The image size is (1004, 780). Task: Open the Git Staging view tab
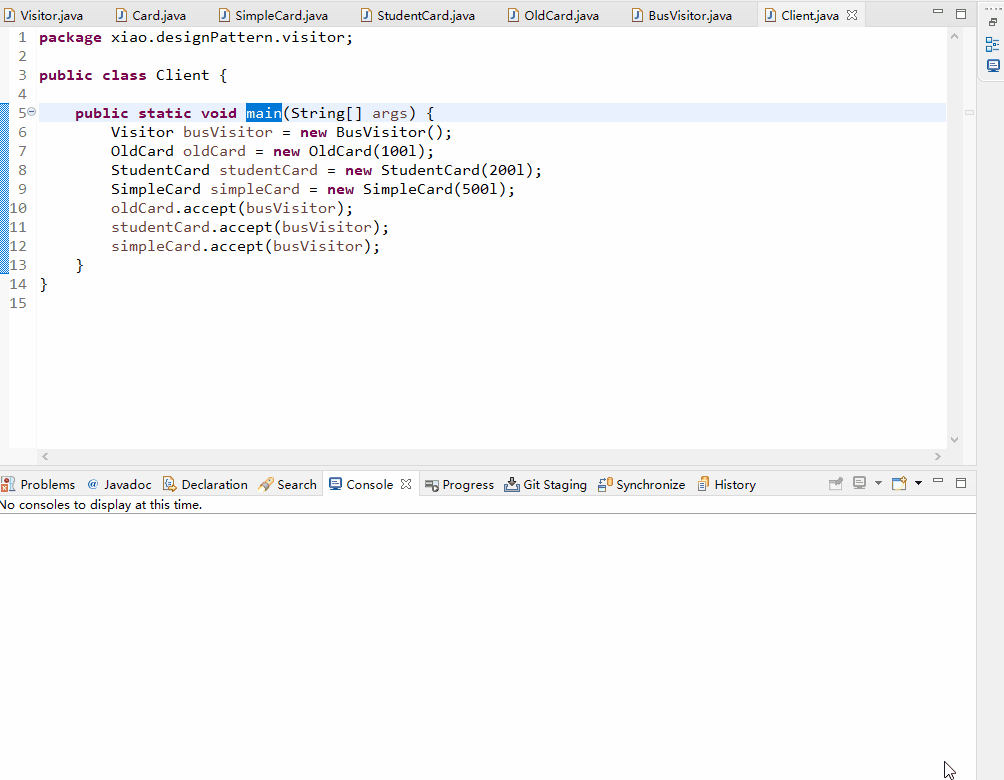(546, 485)
